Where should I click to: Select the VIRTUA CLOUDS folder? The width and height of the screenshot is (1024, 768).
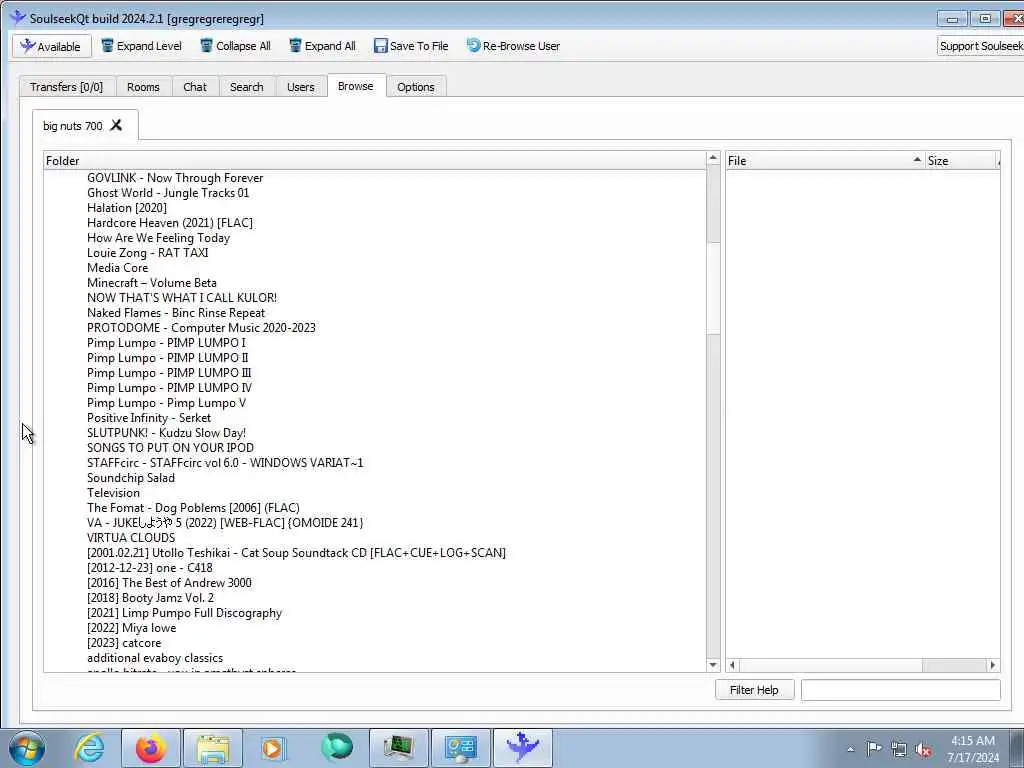[x=131, y=538]
